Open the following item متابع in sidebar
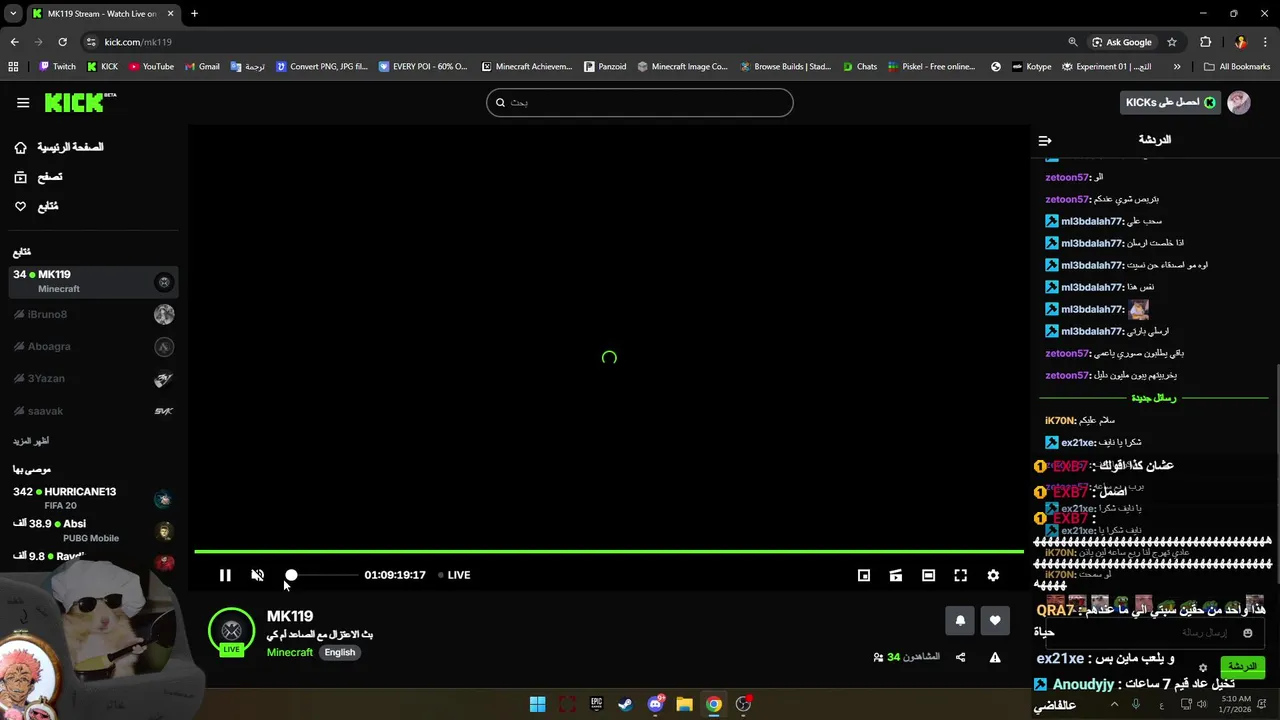Screen dimensions: 1280x720 tap(36, 206)
